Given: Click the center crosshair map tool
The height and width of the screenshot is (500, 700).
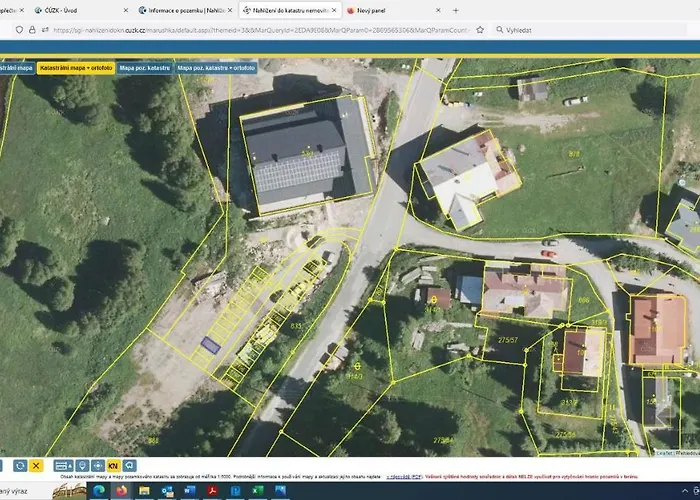Looking at the screenshot, I should pyautogui.click(x=98, y=466).
